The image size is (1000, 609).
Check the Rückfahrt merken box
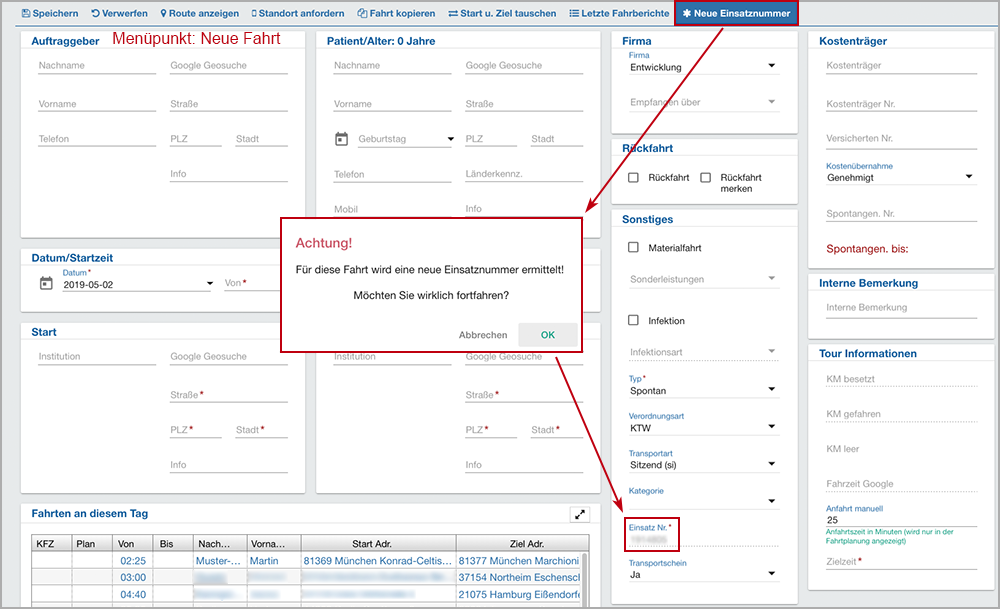click(706, 178)
